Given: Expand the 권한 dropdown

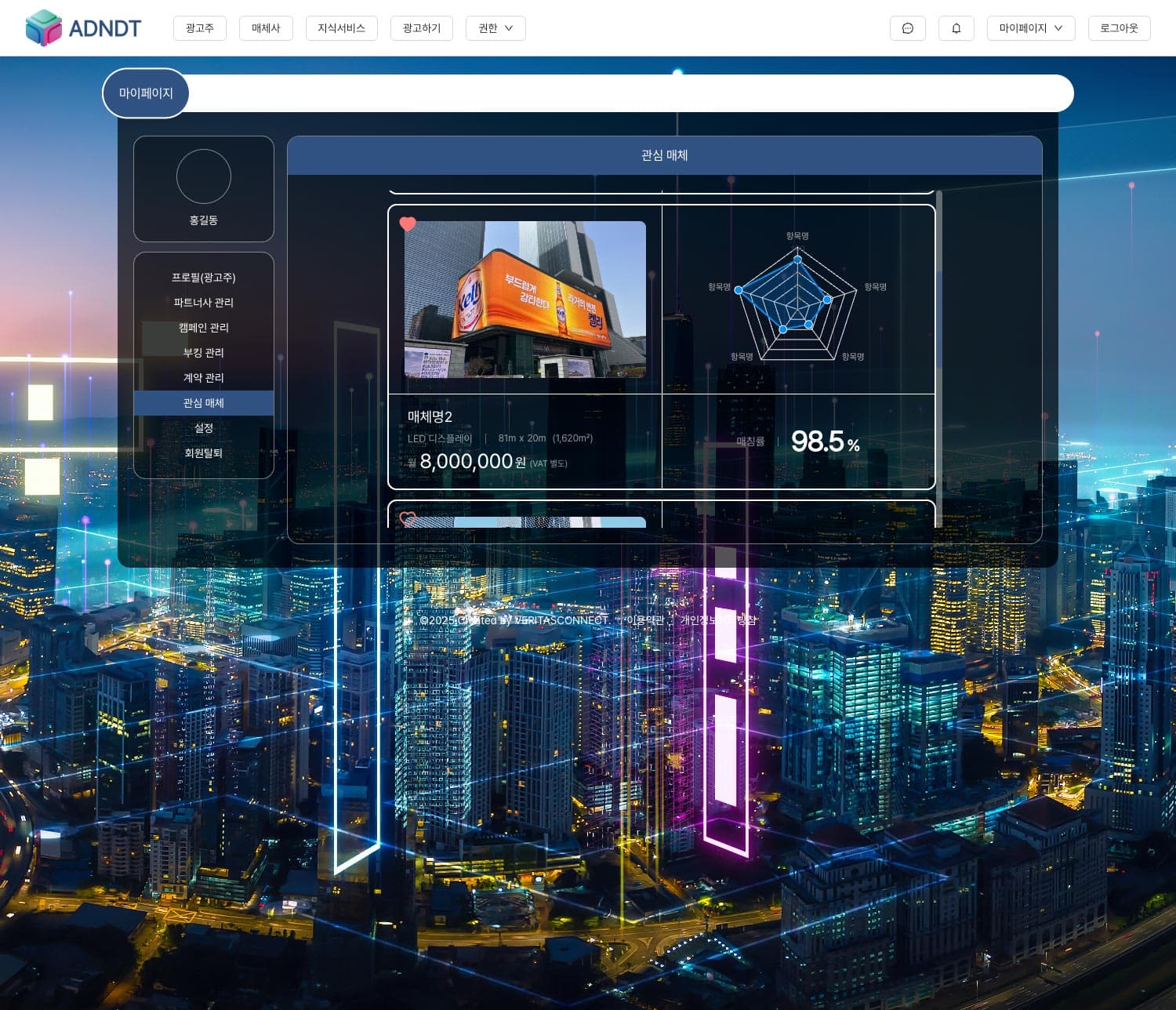Looking at the screenshot, I should [495, 28].
